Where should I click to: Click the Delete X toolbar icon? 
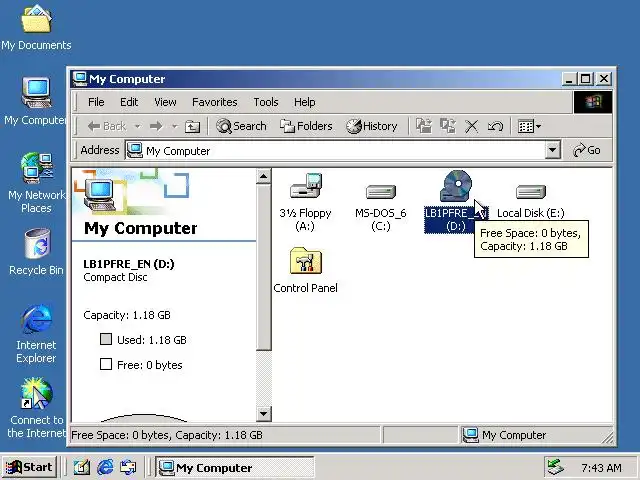pyautogui.click(x=471, y=126)
